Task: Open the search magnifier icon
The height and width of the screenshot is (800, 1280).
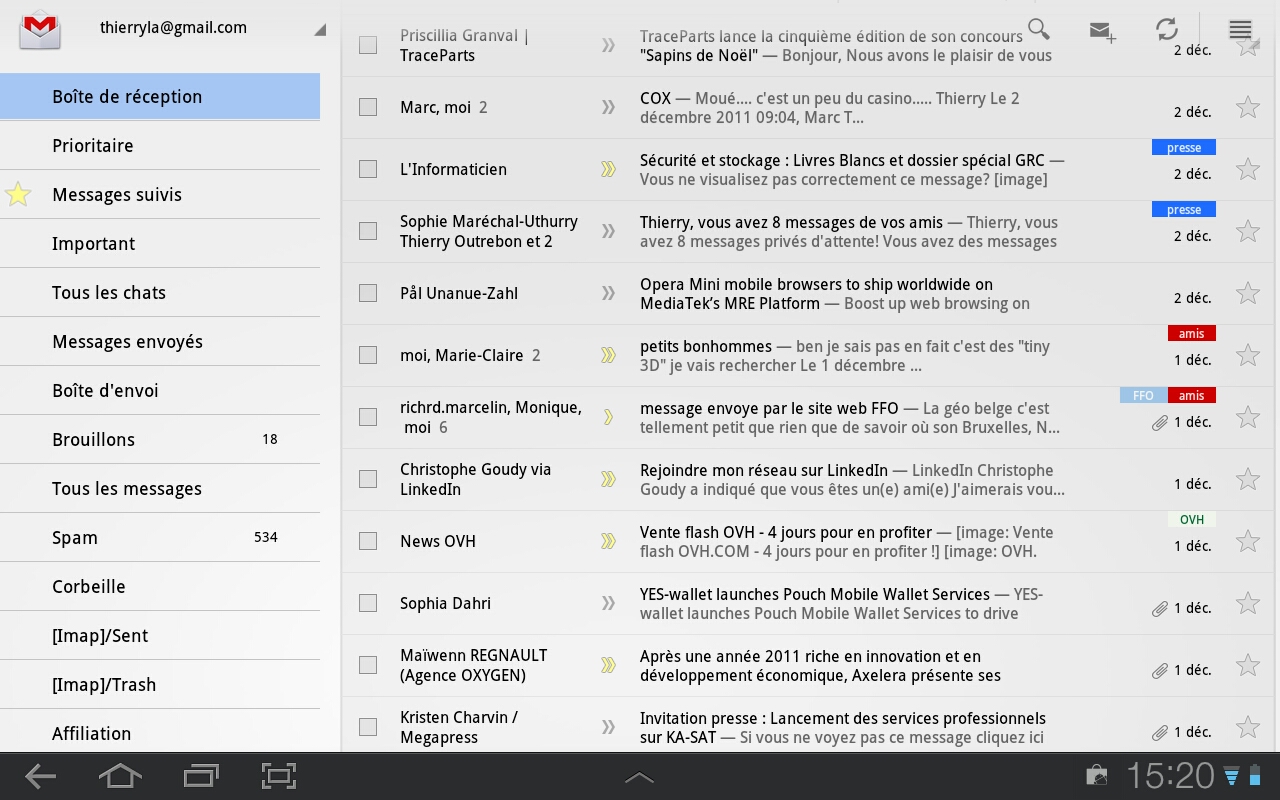Action: tap(1039, 29)
